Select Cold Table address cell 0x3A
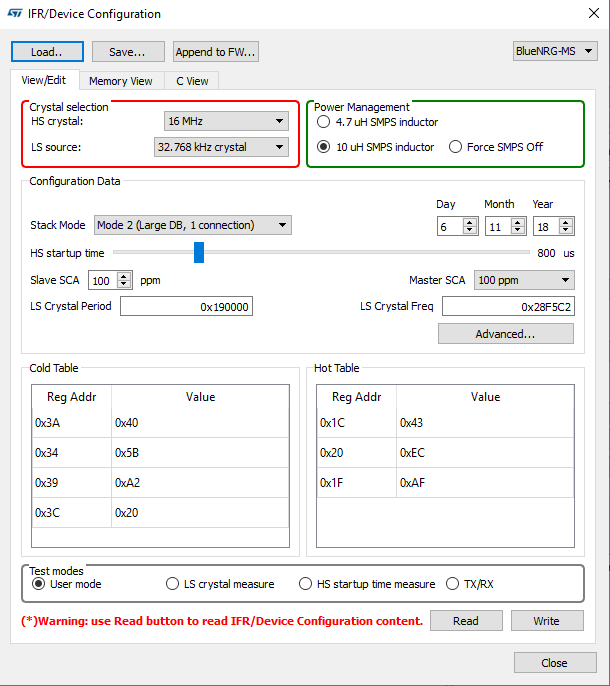 [x=72, y=423]
